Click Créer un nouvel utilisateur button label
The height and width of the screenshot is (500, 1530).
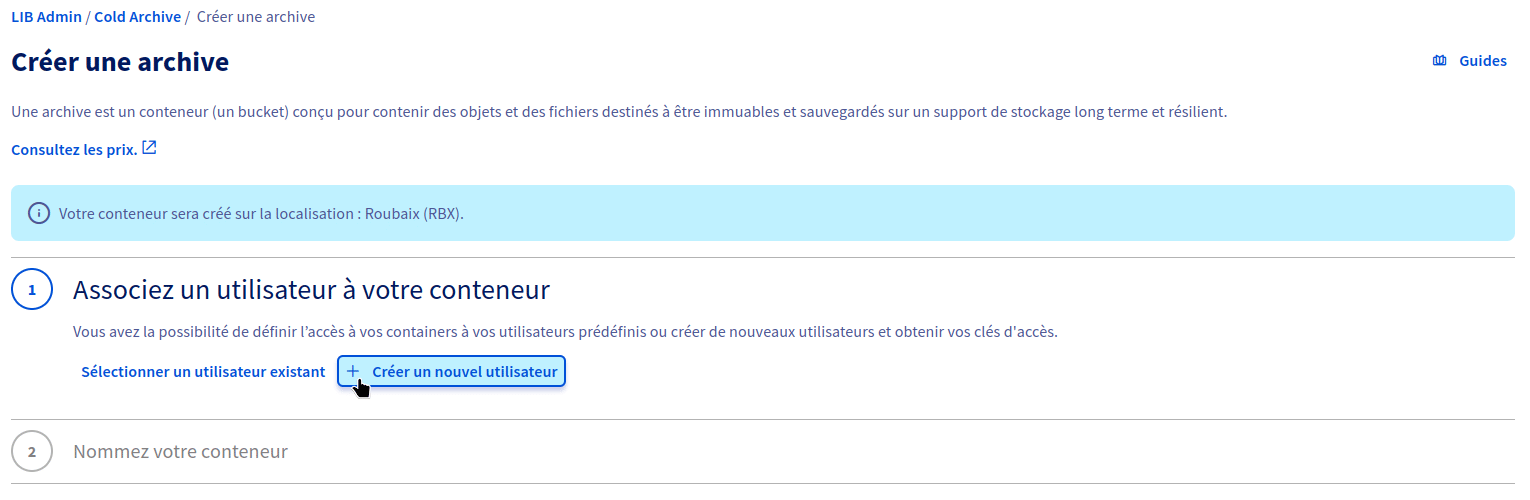pos(465,372)
